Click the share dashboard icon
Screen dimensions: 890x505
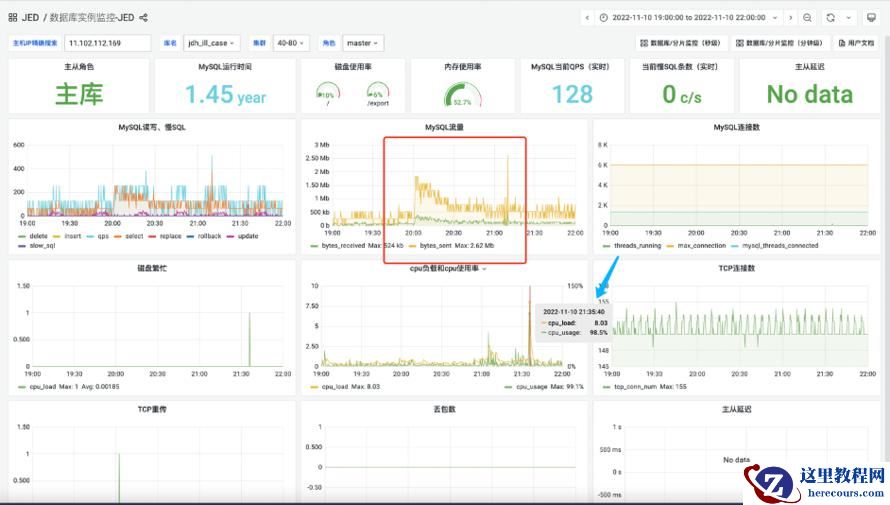(144, 17)
